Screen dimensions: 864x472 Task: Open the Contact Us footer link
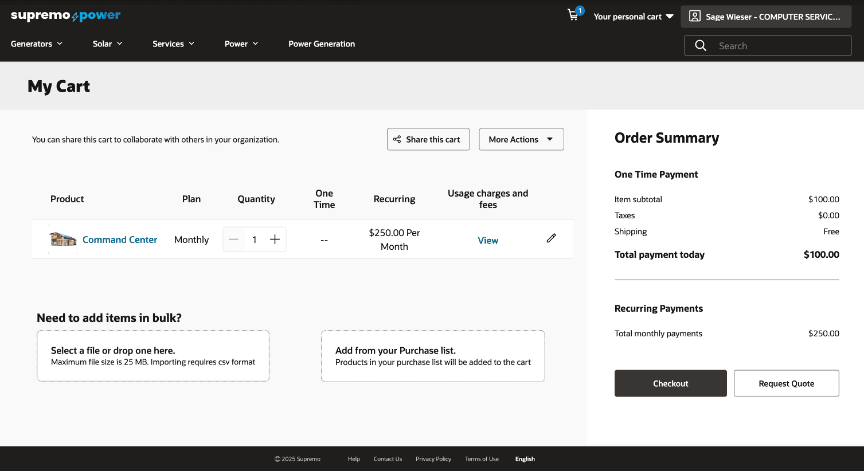coord(388,459)
